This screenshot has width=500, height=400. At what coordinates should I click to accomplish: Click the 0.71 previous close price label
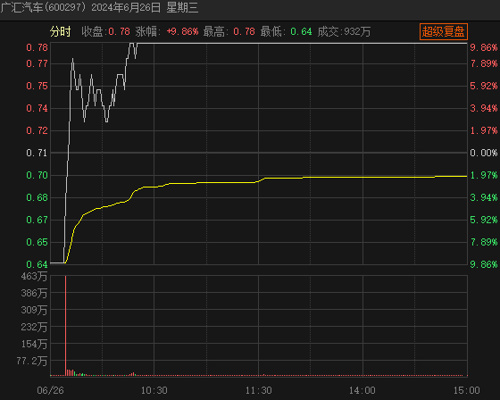tap(37, 153)
